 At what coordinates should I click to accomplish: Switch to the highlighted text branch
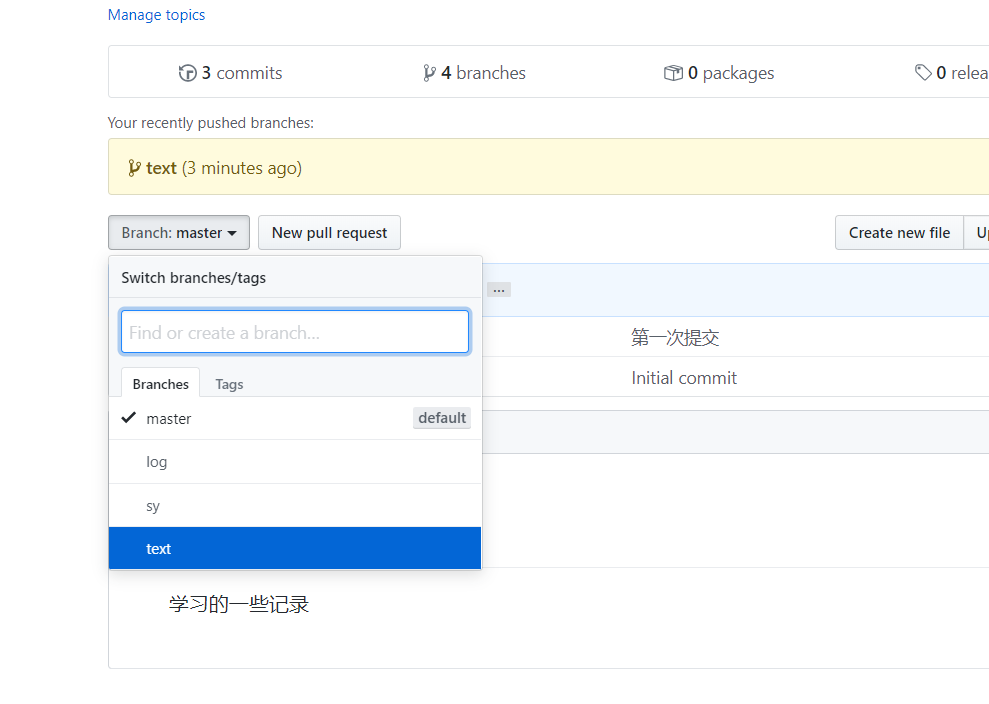pos(295,549)
